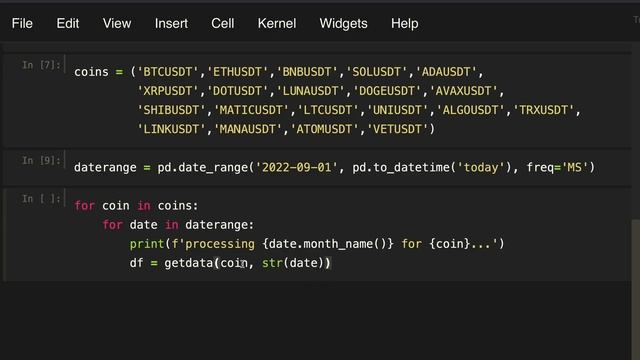Click the print keyword in loop
The image size is (640, 360).
147,244
